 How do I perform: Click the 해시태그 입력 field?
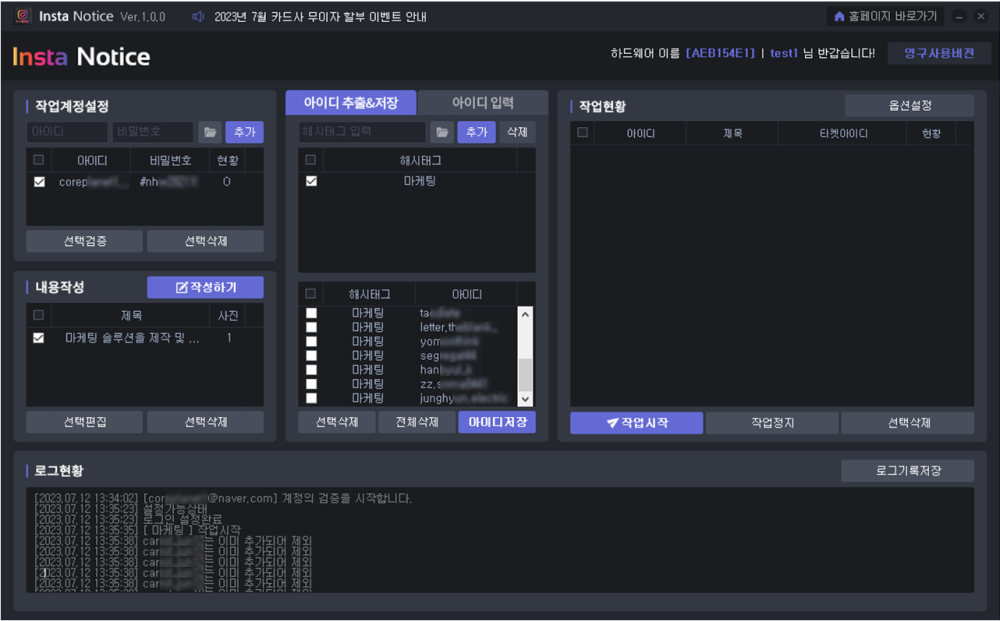click(x=362, y=132)
